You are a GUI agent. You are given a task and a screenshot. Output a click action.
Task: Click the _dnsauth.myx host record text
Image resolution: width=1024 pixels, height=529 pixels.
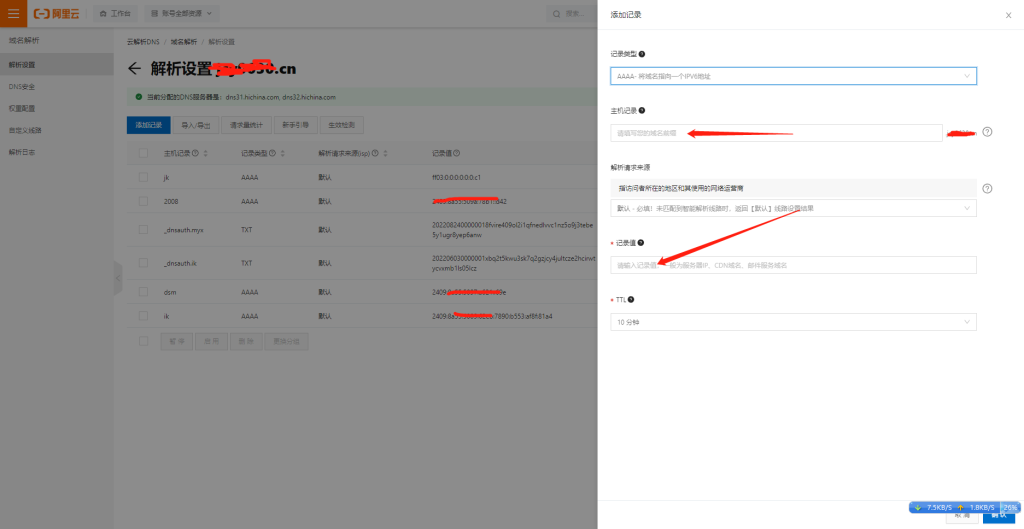[x=184, y=230]
